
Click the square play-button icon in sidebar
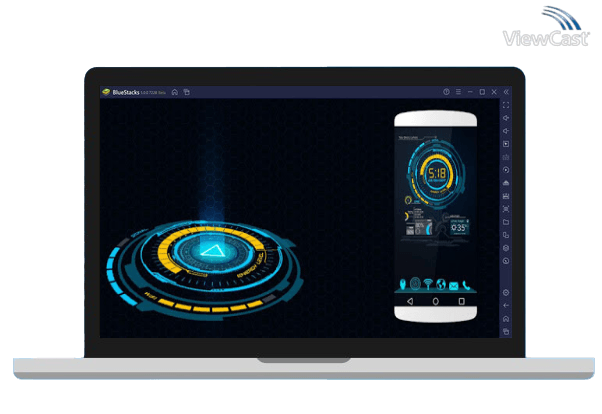point(506,144)
